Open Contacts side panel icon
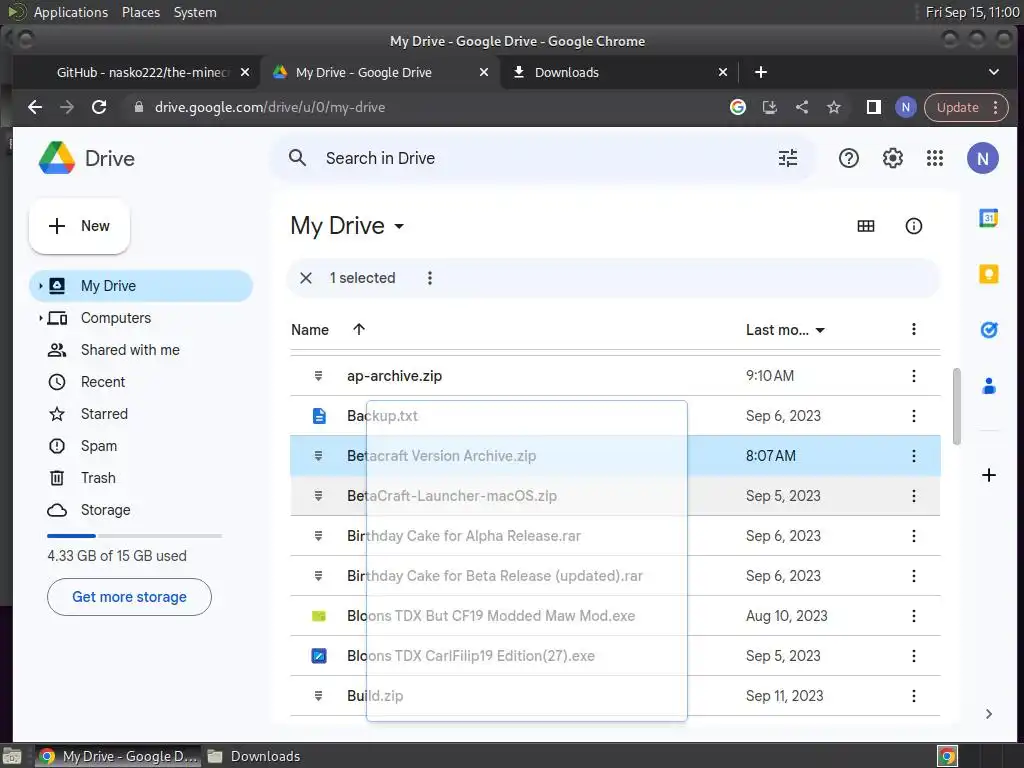Image resolution: width=1024 pixels, height=768 pixels. (988, 386)
